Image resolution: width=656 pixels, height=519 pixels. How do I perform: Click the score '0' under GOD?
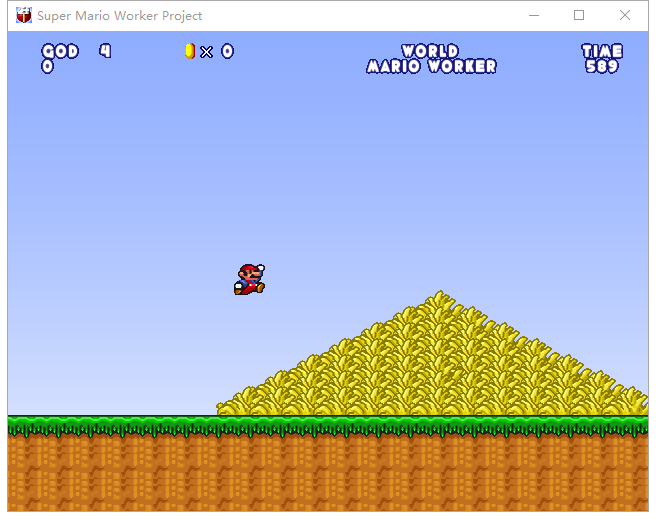tap(48, 66)
